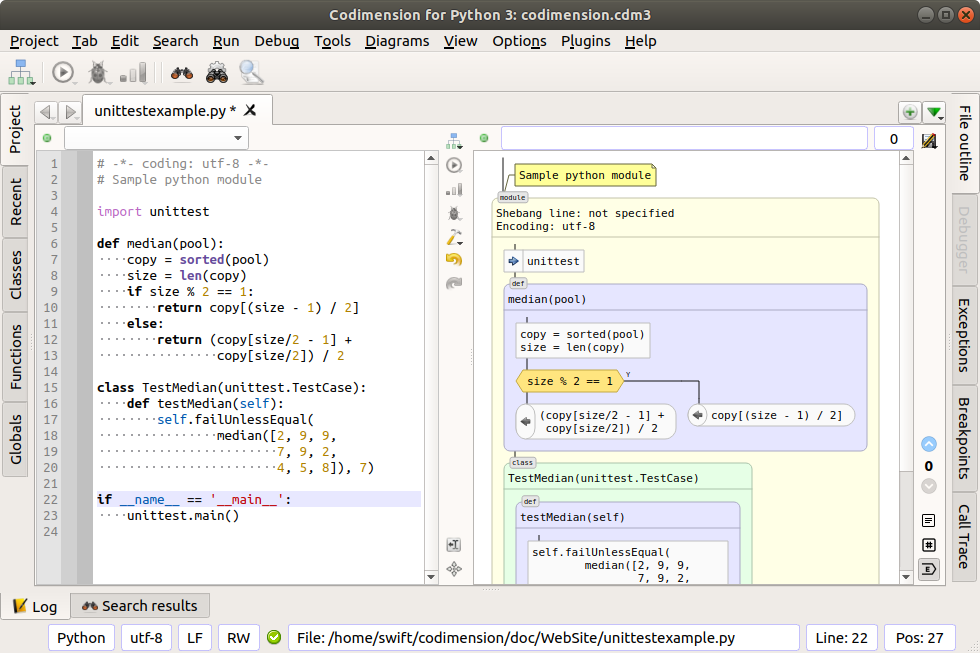Click the Python language status bar button
980x653 pixels.
coord(81,638)
